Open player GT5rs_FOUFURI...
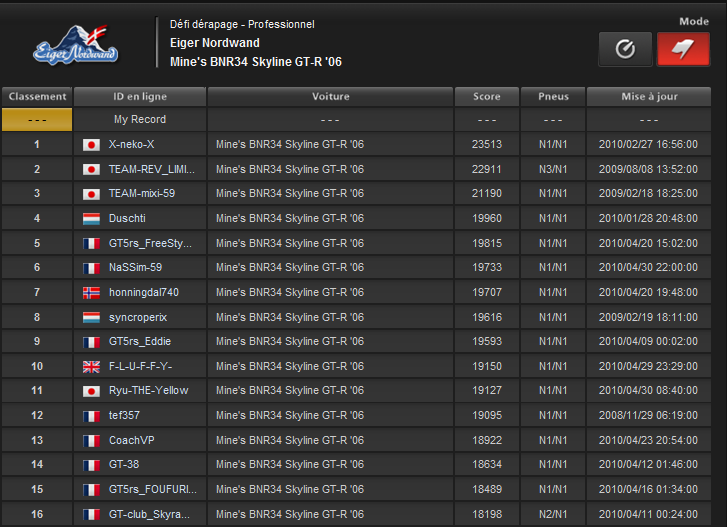 pyautogui.click(x=153, y=489)
